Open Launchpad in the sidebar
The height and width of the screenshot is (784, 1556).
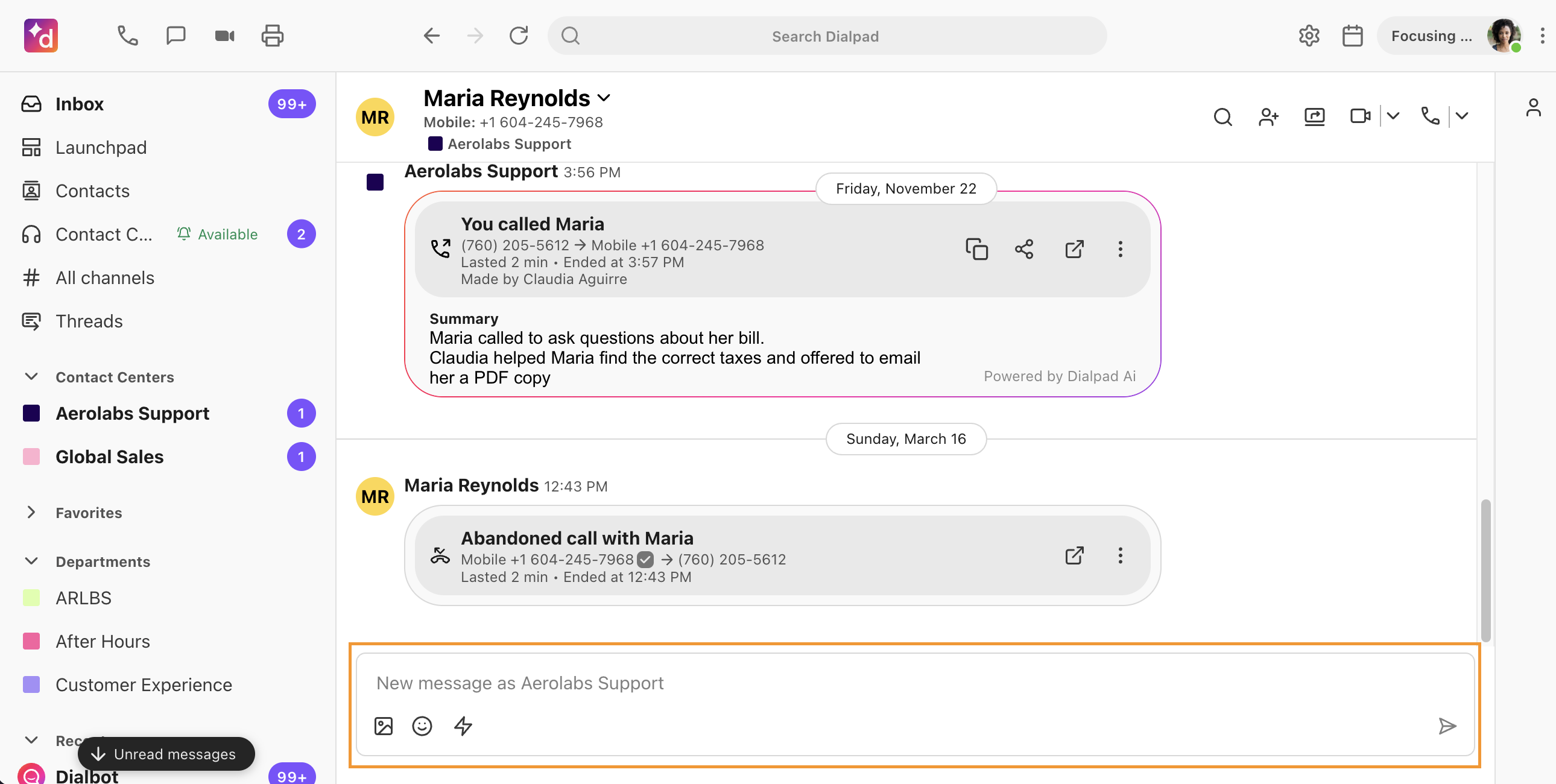point(168,147)
